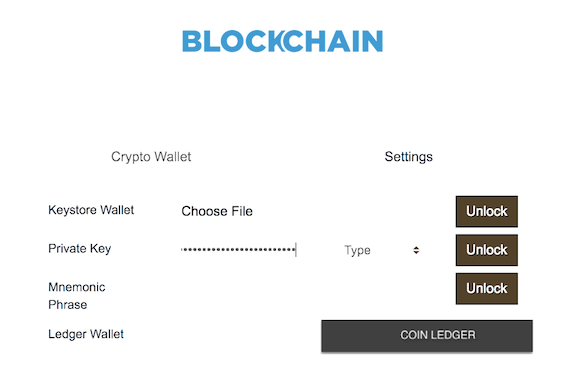Switch to the Crypto Wallet tab
Image resolution: width=579 pixels, height=370 pixels.
click(151, 157)
